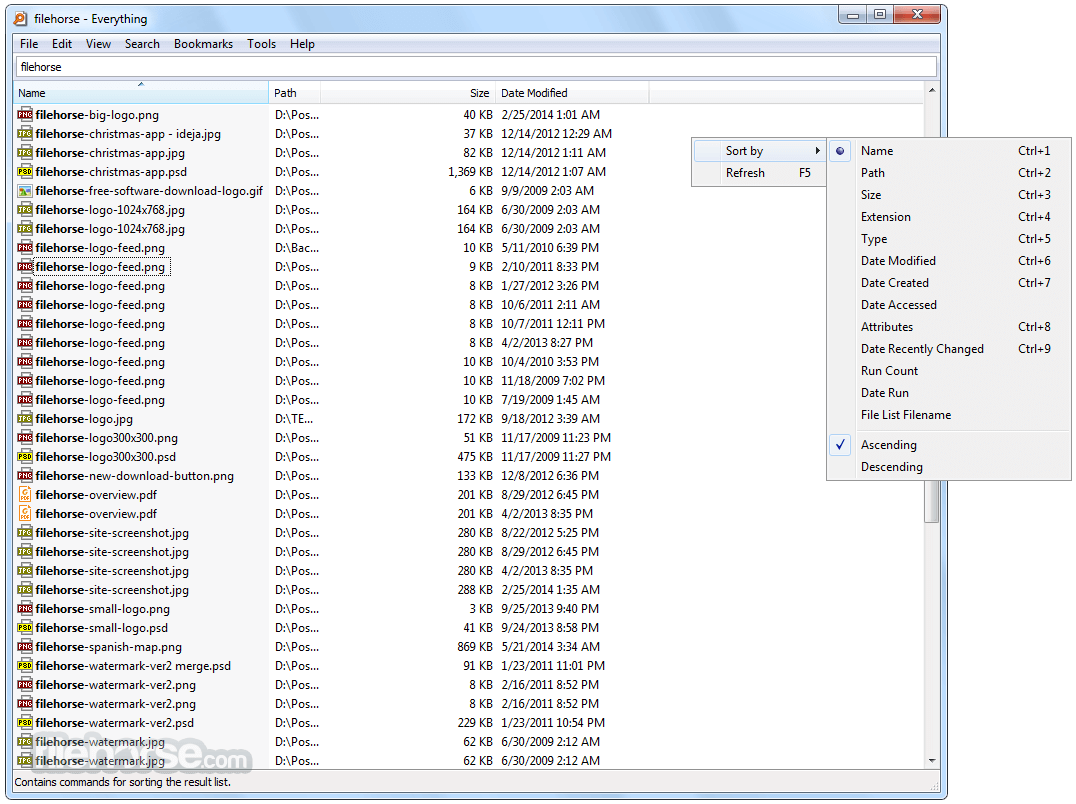Click PNG icon of filehorse-spanish-map.png

tap(25, 647)
